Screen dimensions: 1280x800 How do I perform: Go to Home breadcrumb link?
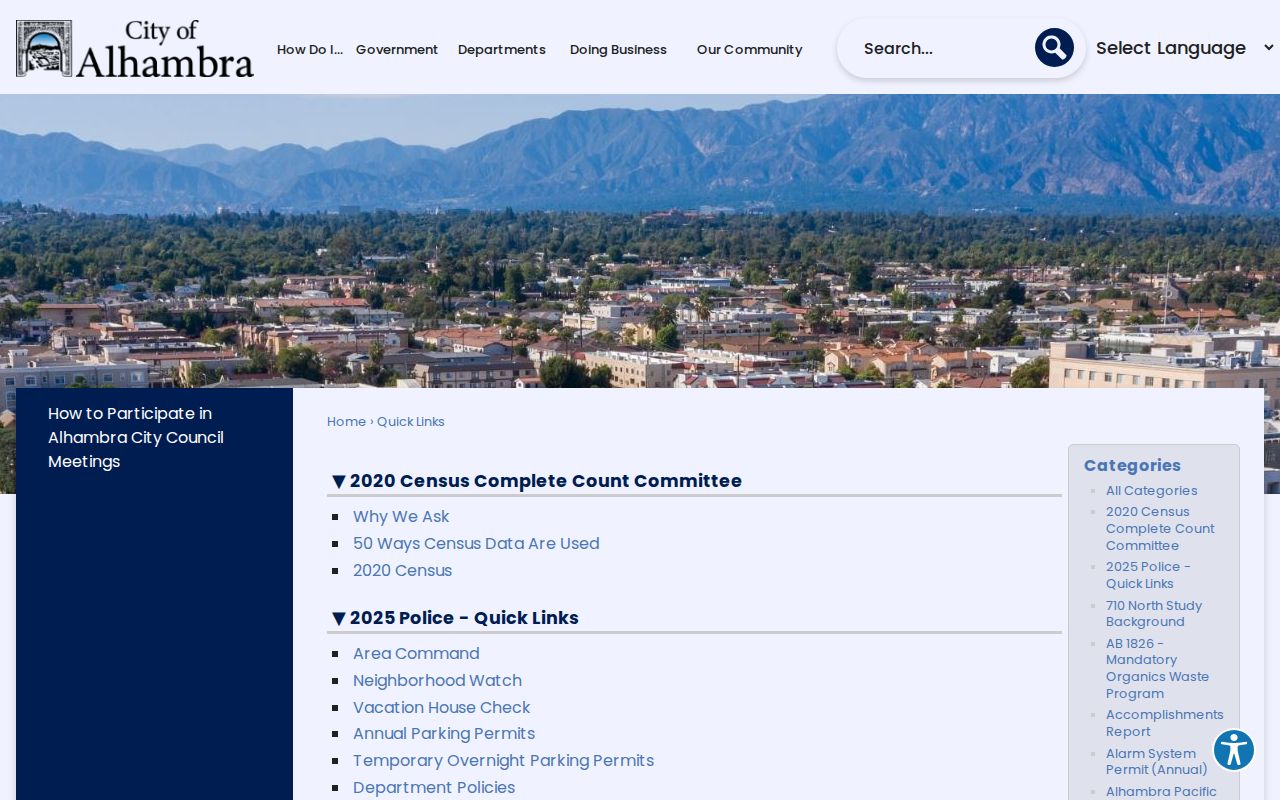click(346, 422)
